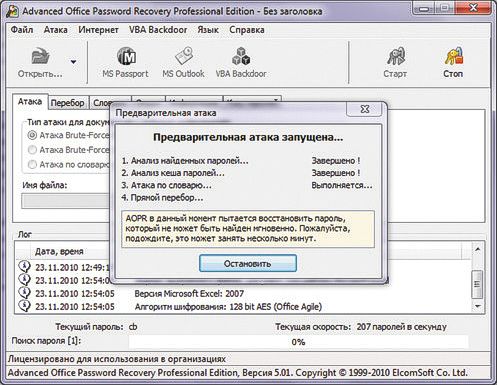Click the Версия 5.01 copyright status bar
The width and height of the screenshot is (497, 385).
(x=237, y=373)
